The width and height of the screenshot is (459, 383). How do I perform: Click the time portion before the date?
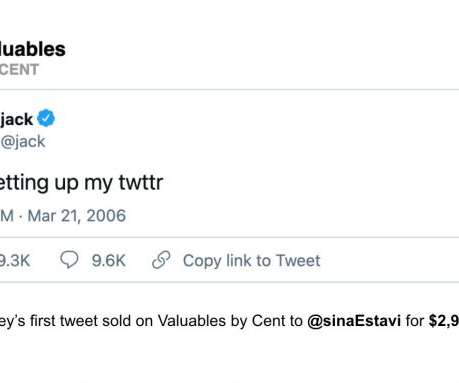coord(7,216)
